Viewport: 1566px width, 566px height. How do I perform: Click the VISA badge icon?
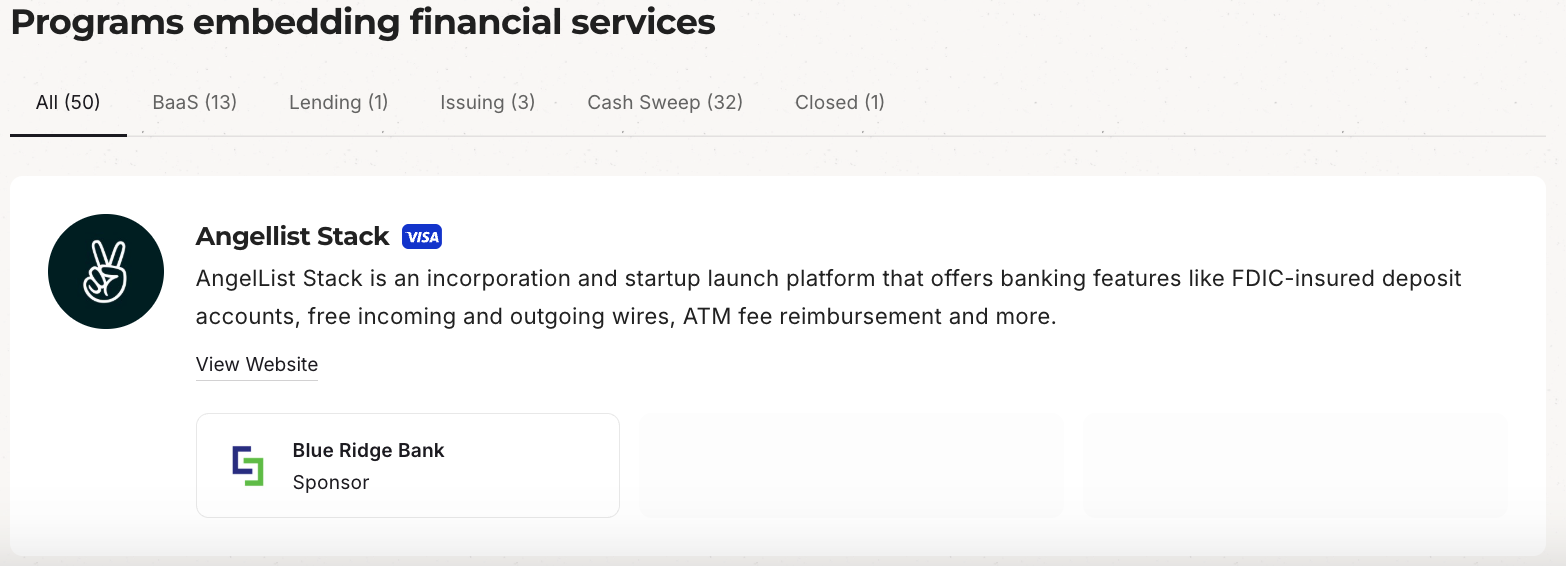click(422, 237)
